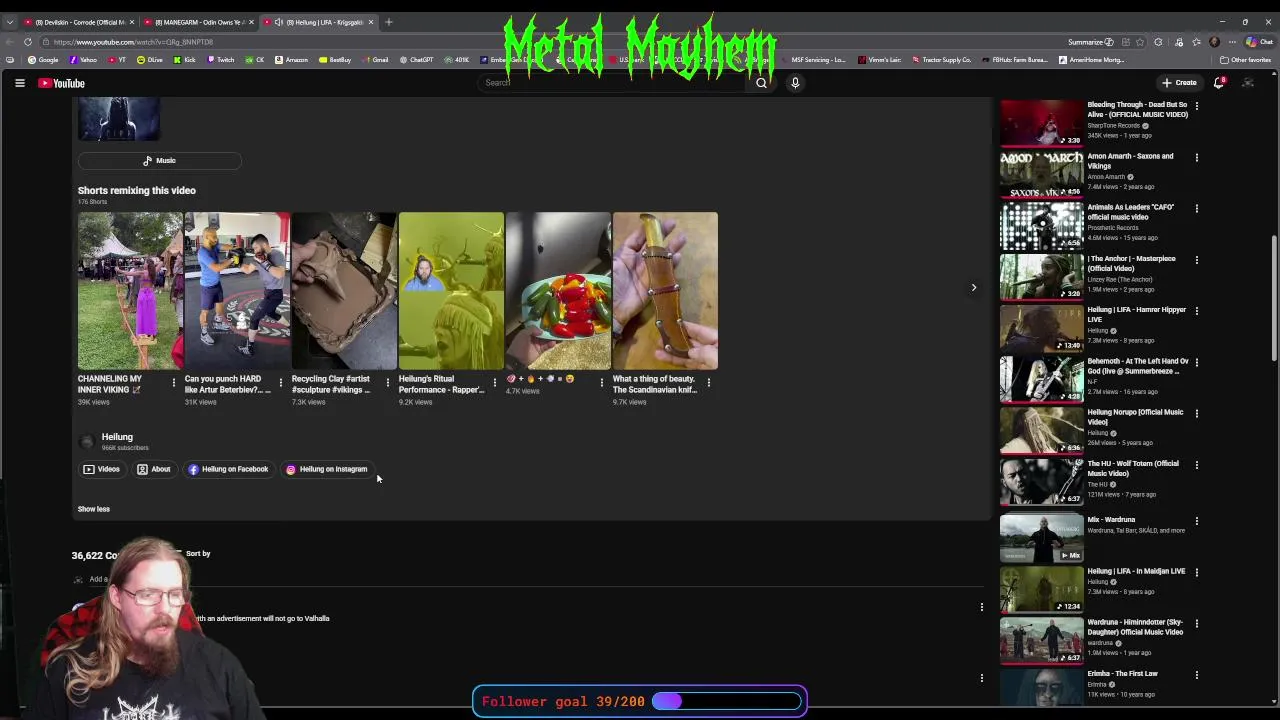Open Twitch bookmark
This screenshot has width=1280, height=720.
(x=220, y=60)
